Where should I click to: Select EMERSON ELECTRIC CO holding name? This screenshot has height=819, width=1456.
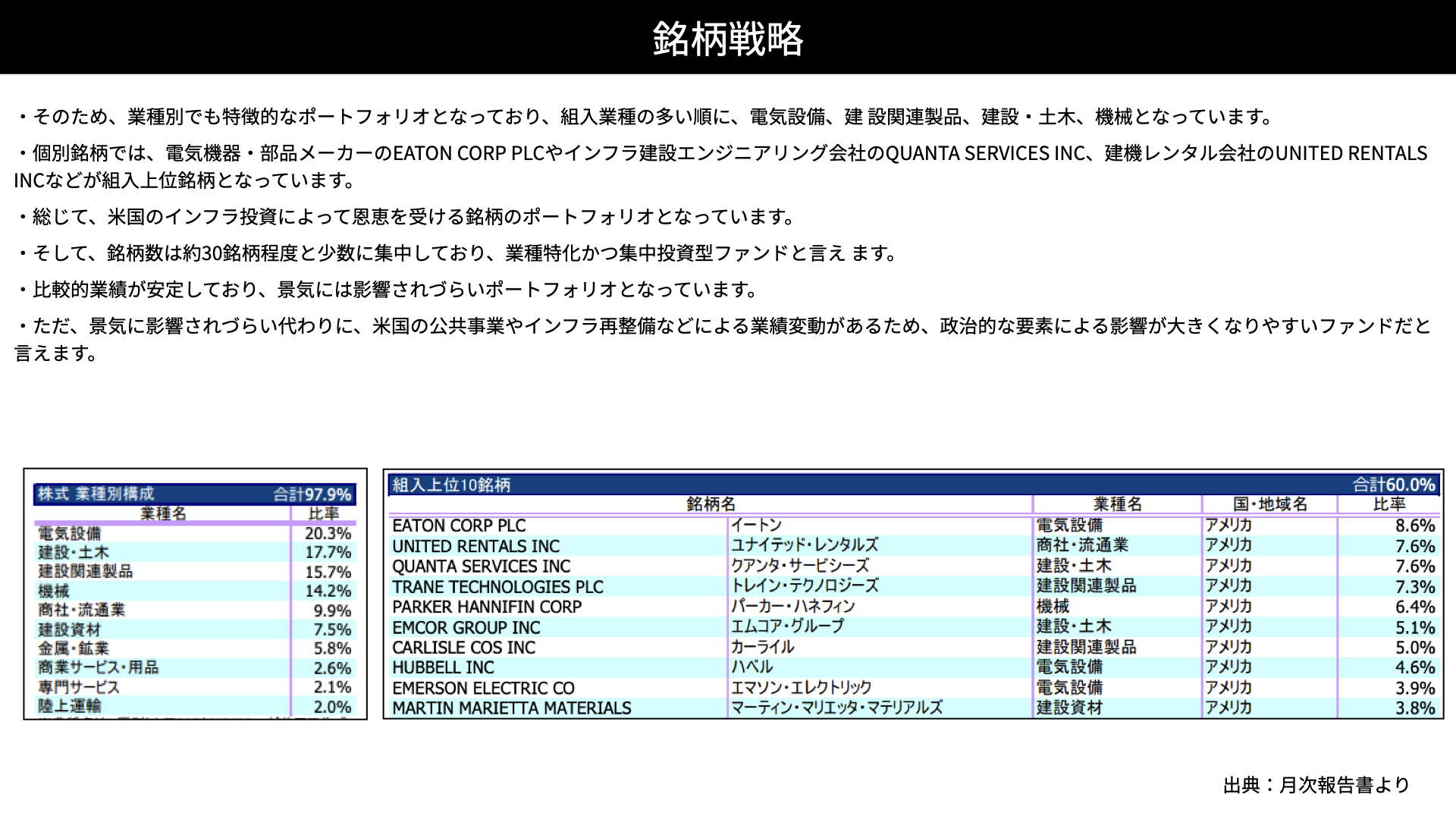click(x=483, y=689)
